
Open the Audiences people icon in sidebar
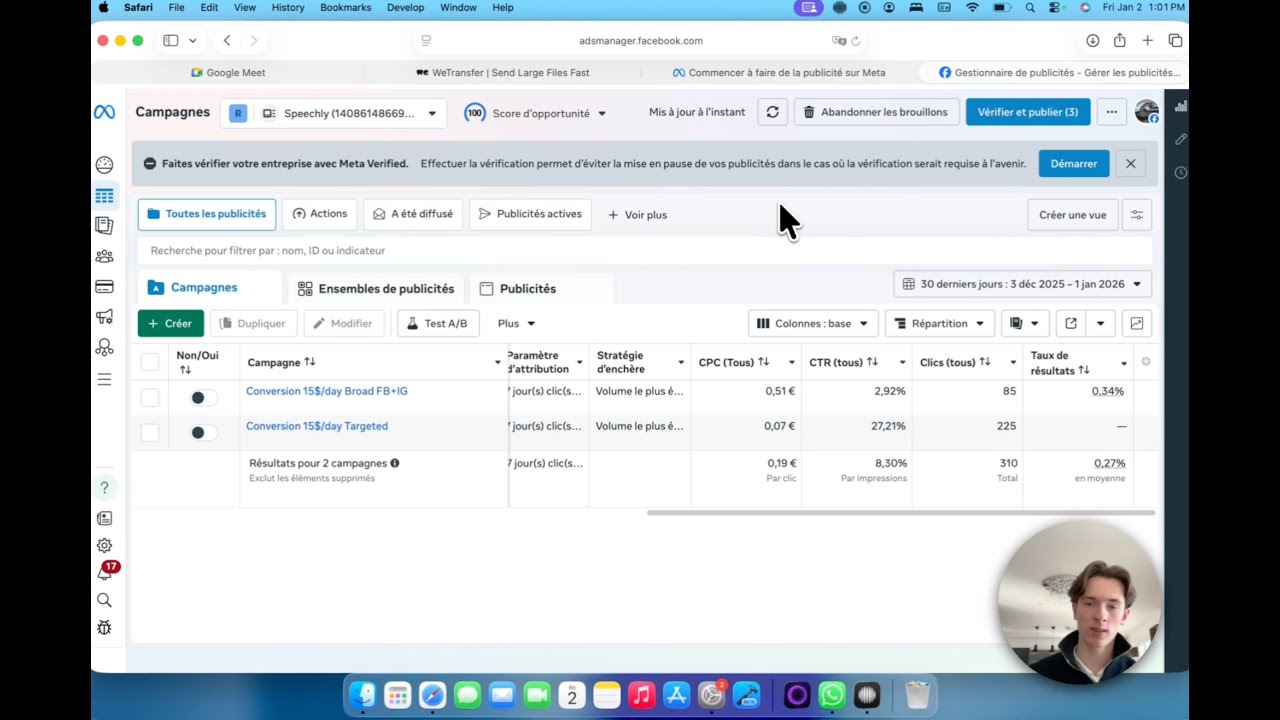(x=104, y=256)
